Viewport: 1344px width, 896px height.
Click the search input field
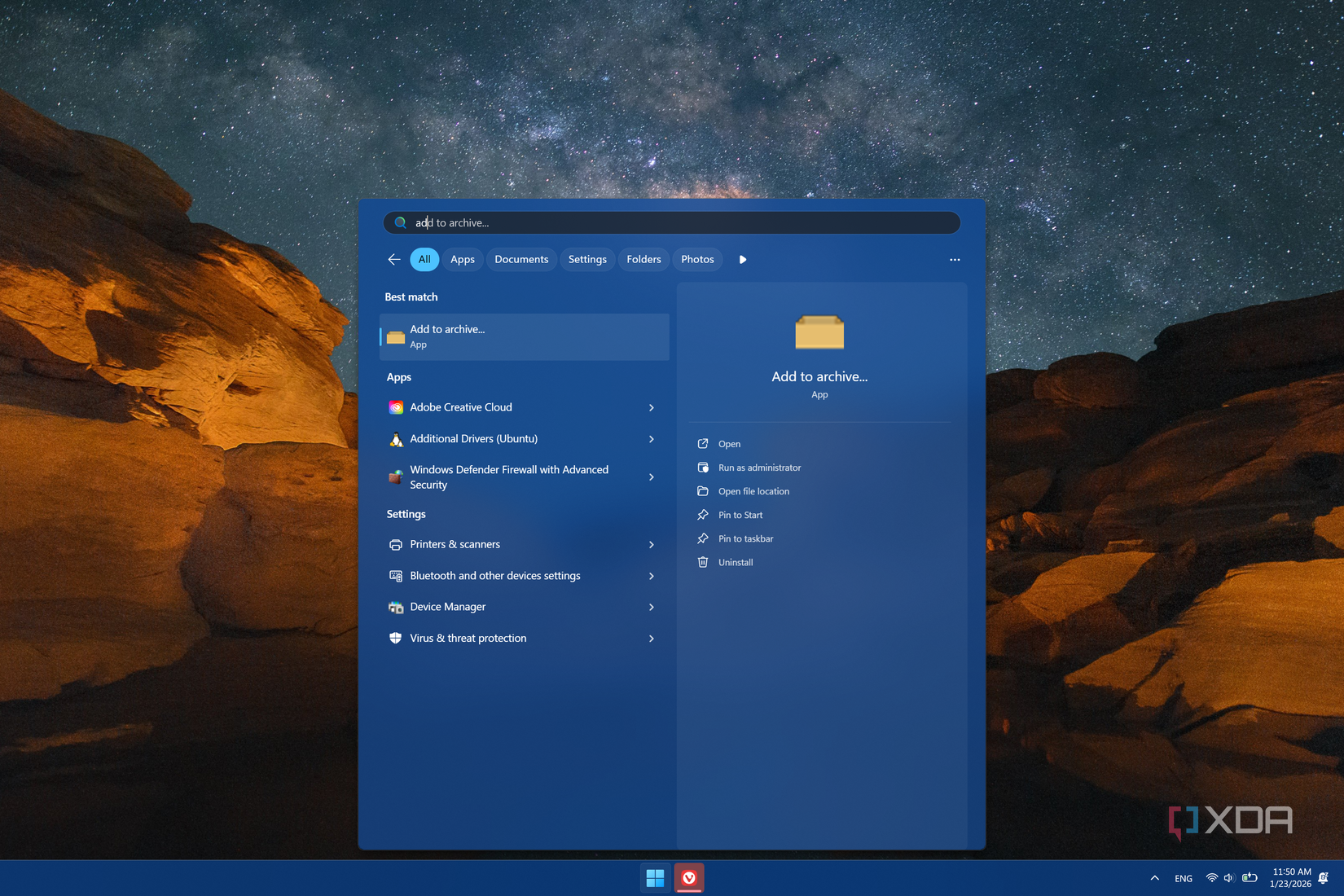click(670, 222)
